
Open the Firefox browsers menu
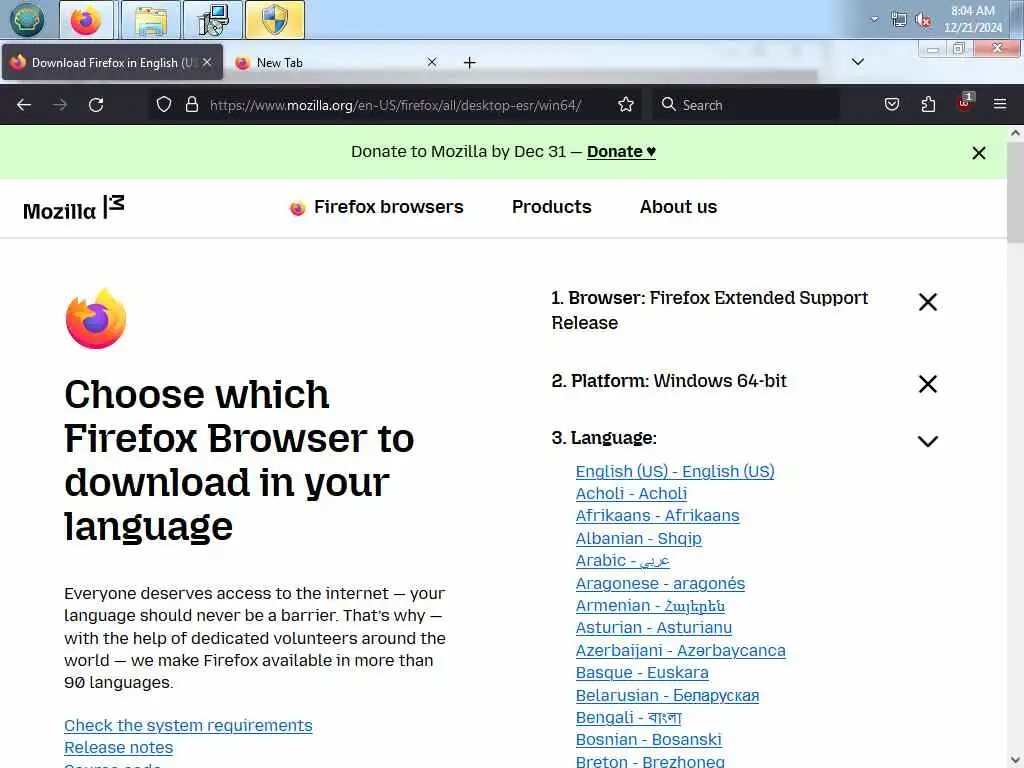[377, 207]
